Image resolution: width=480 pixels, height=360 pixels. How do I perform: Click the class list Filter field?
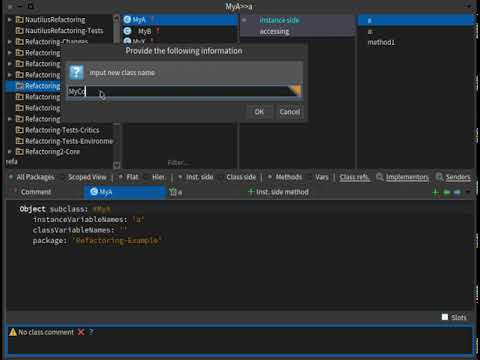tap(180, 163)
